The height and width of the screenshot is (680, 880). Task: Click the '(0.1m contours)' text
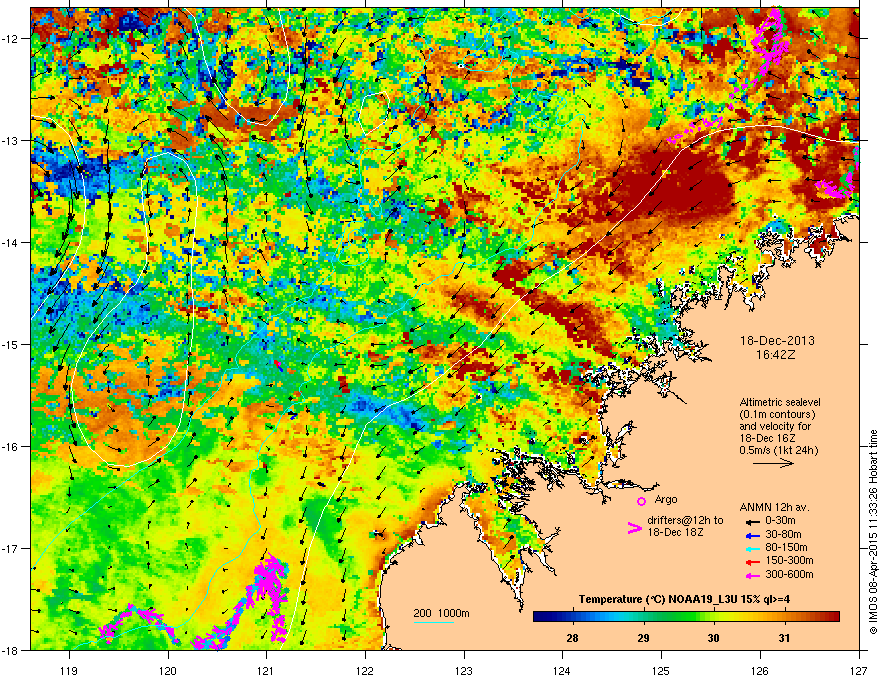[777, 414]
